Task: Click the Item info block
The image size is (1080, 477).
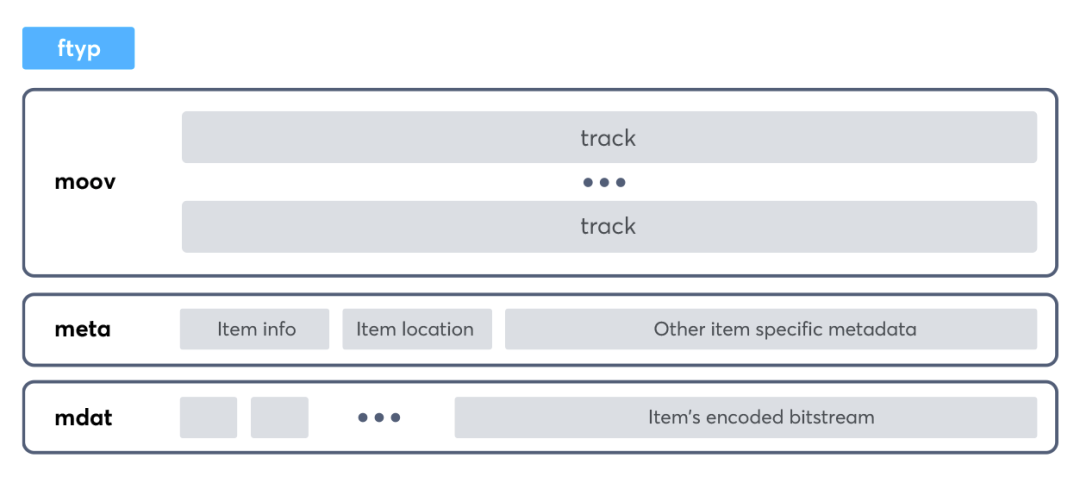Action: [255, 329]
